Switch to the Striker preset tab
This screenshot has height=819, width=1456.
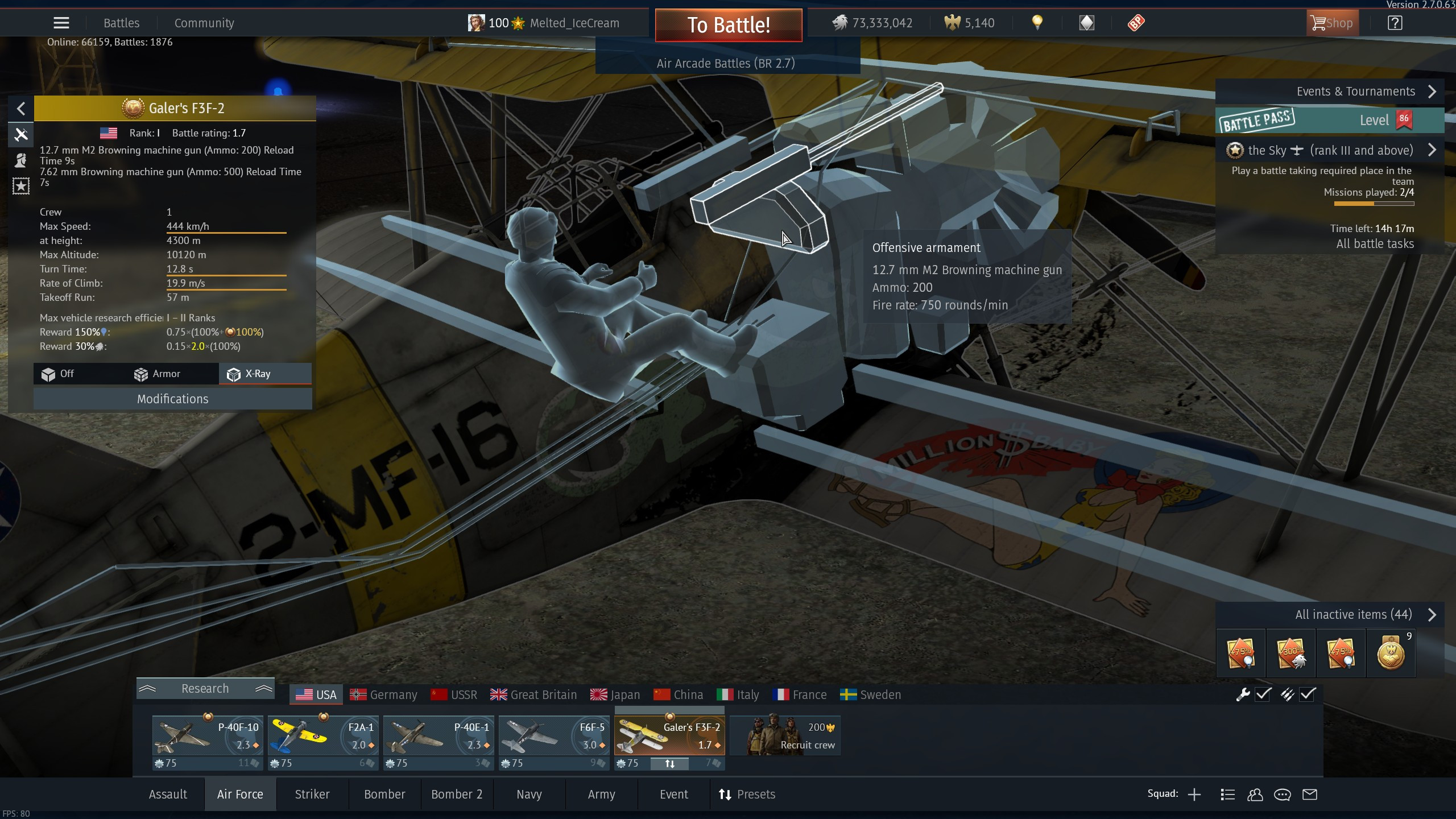coord(312,795)
